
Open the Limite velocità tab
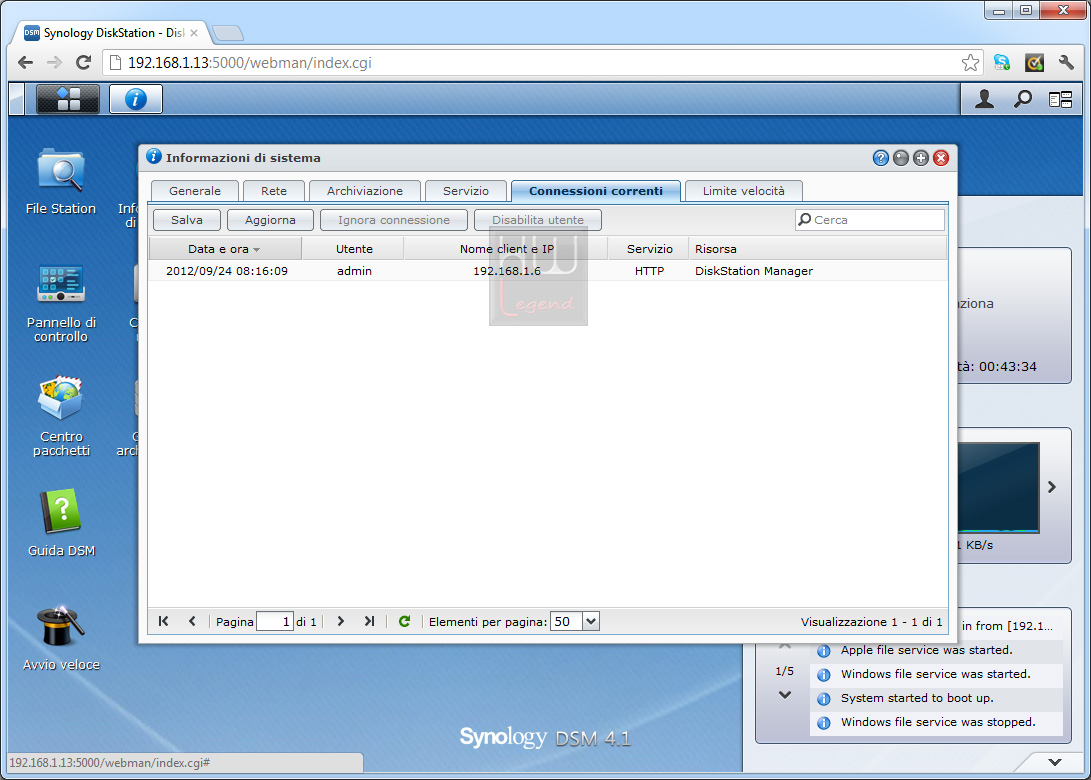click(744, 191)
